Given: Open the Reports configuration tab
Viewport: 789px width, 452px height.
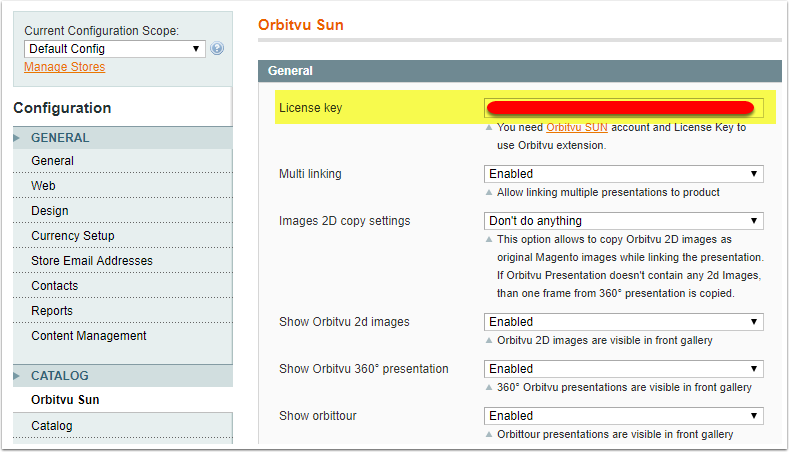Looking at the screenshot, I should [x=123, y=311].
